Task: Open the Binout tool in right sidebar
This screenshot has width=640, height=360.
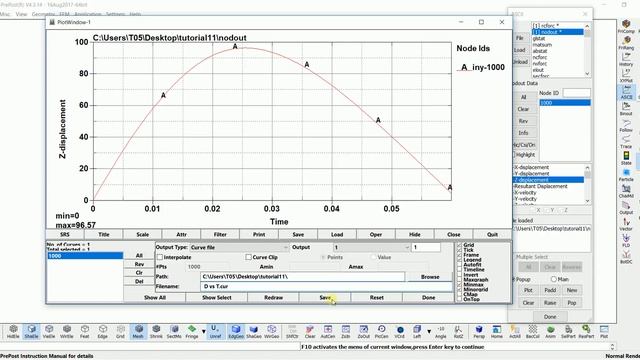Action: [626, 109]
